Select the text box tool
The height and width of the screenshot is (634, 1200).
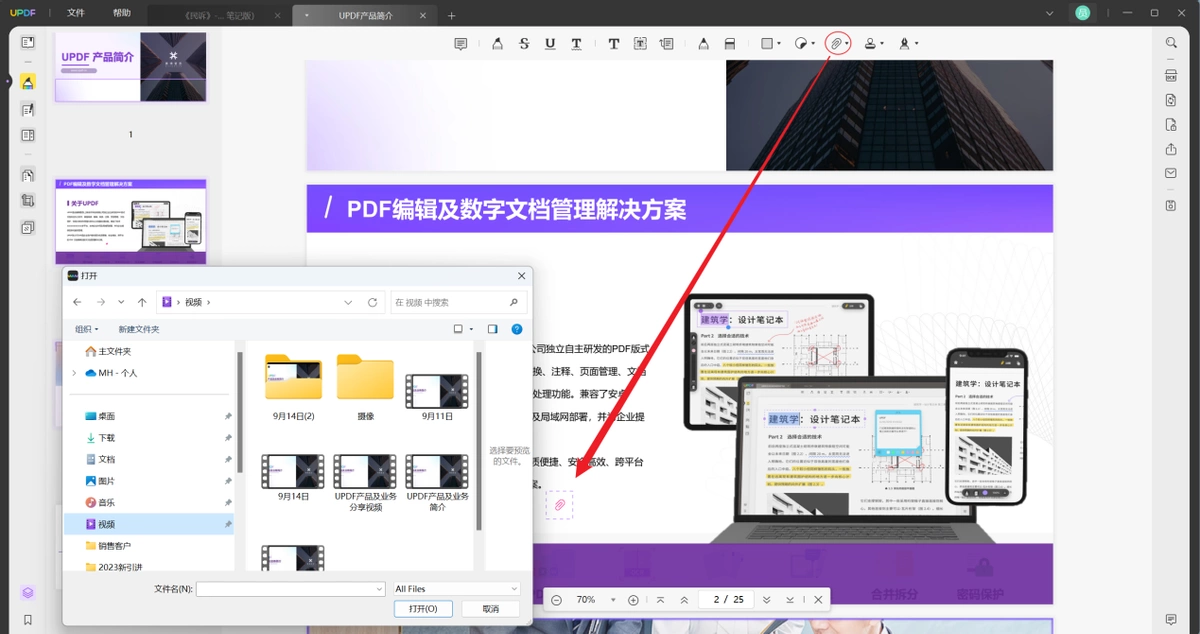click(x=640, y=44)
